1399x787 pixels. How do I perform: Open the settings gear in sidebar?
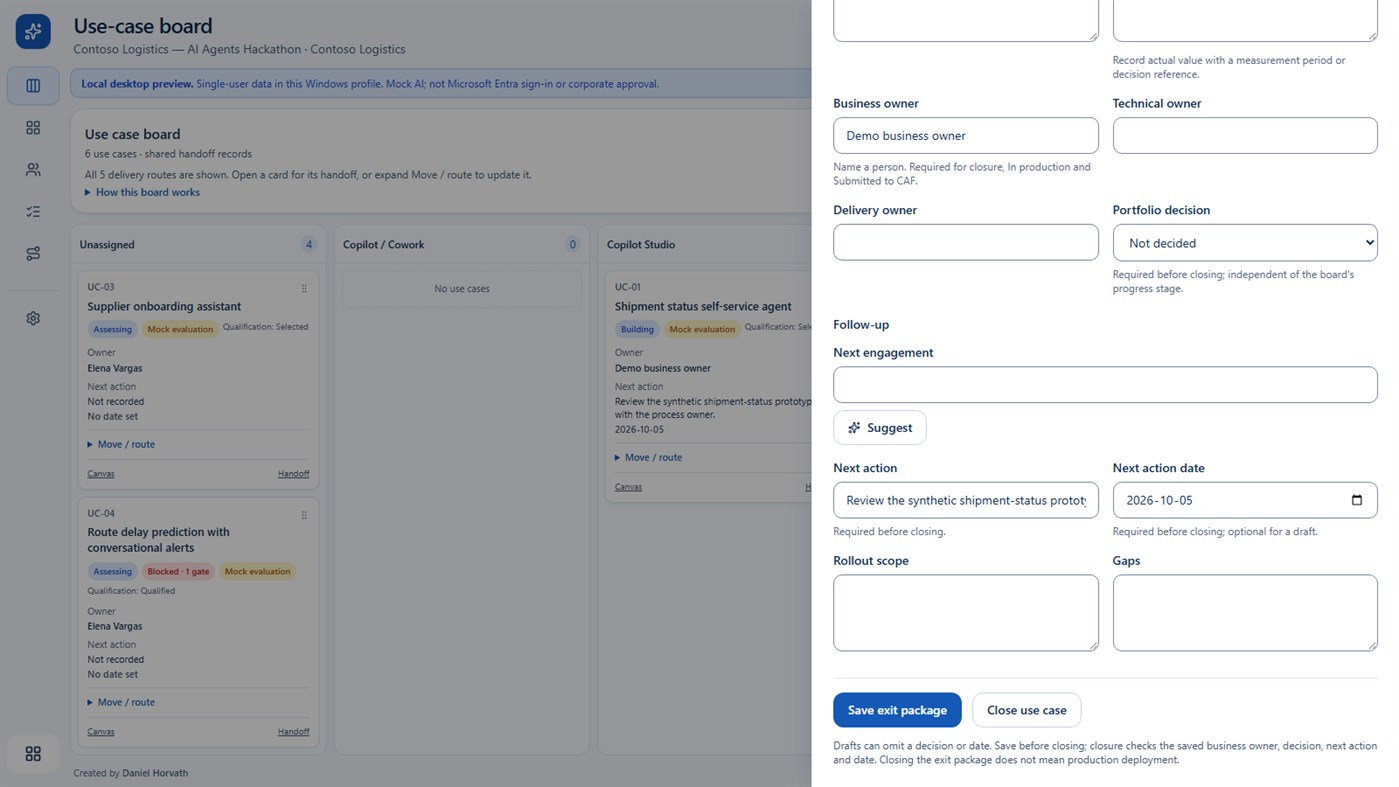coord(33,318)
